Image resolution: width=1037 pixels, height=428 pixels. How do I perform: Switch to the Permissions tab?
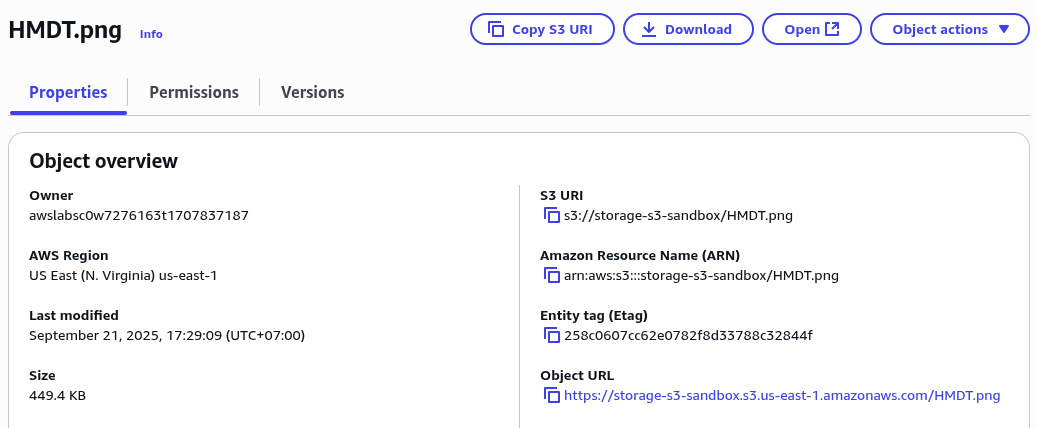194,92
